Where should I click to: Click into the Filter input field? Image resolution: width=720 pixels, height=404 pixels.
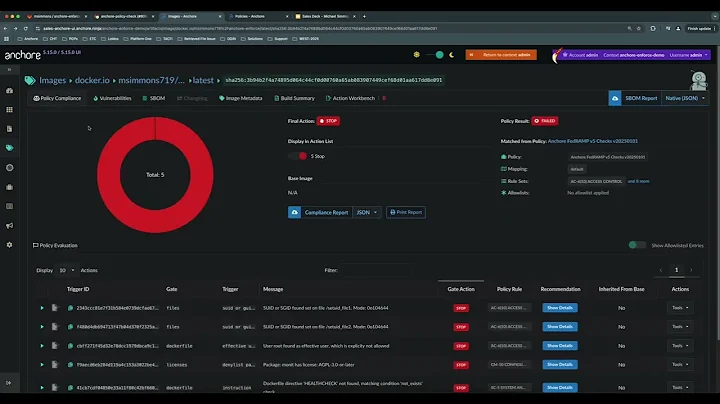(x=376, y=270)
